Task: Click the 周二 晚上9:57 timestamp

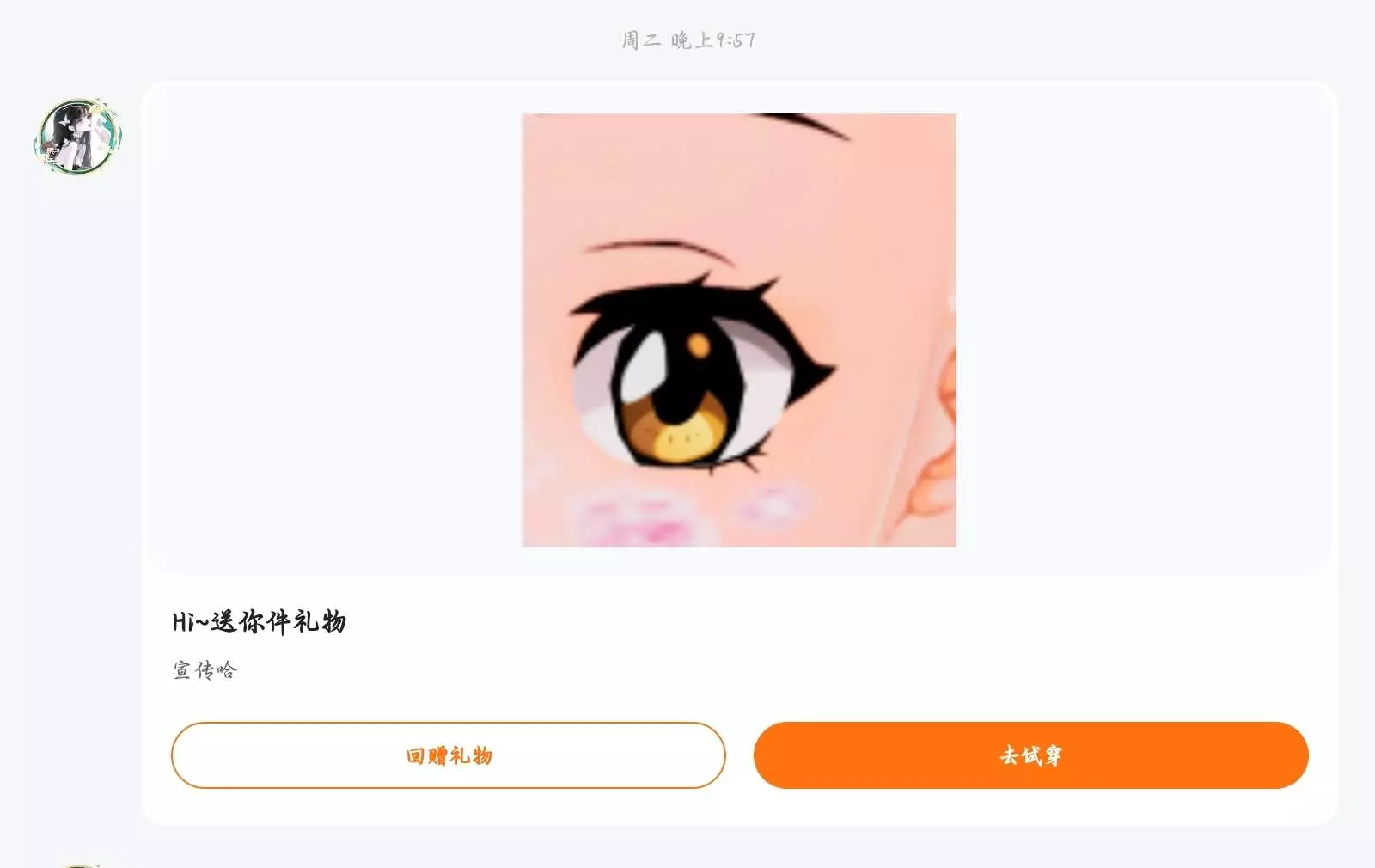Action: click(x=688, y=40)
